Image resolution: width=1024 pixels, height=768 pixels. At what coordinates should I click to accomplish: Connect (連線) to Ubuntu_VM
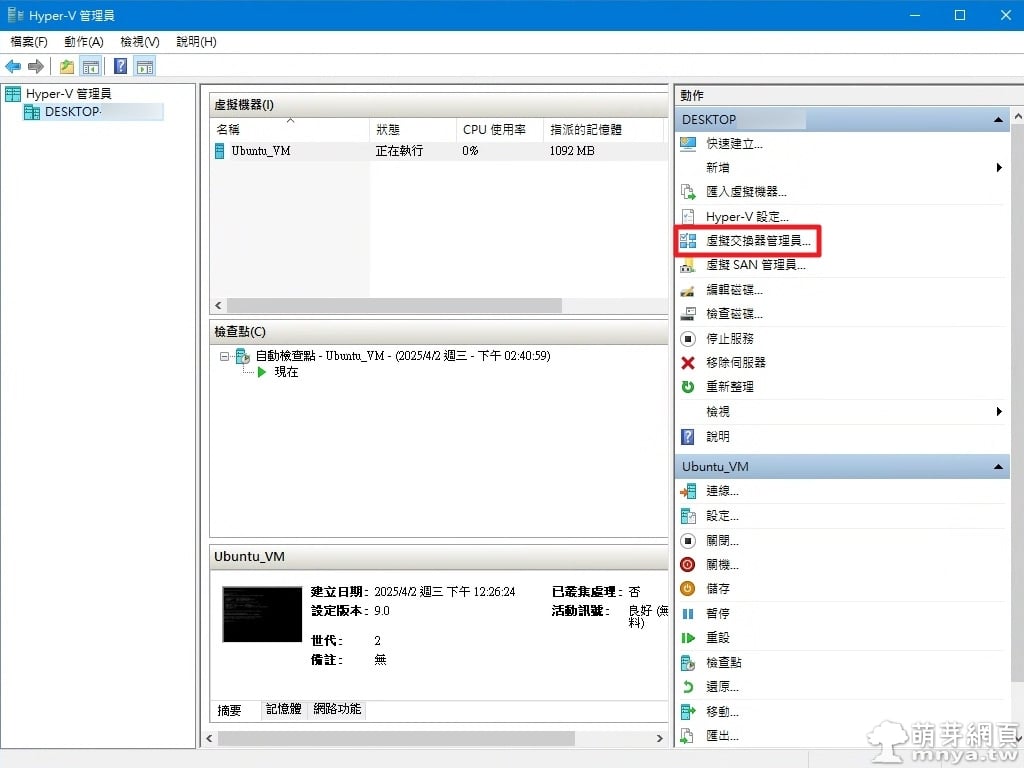point(721,491)
